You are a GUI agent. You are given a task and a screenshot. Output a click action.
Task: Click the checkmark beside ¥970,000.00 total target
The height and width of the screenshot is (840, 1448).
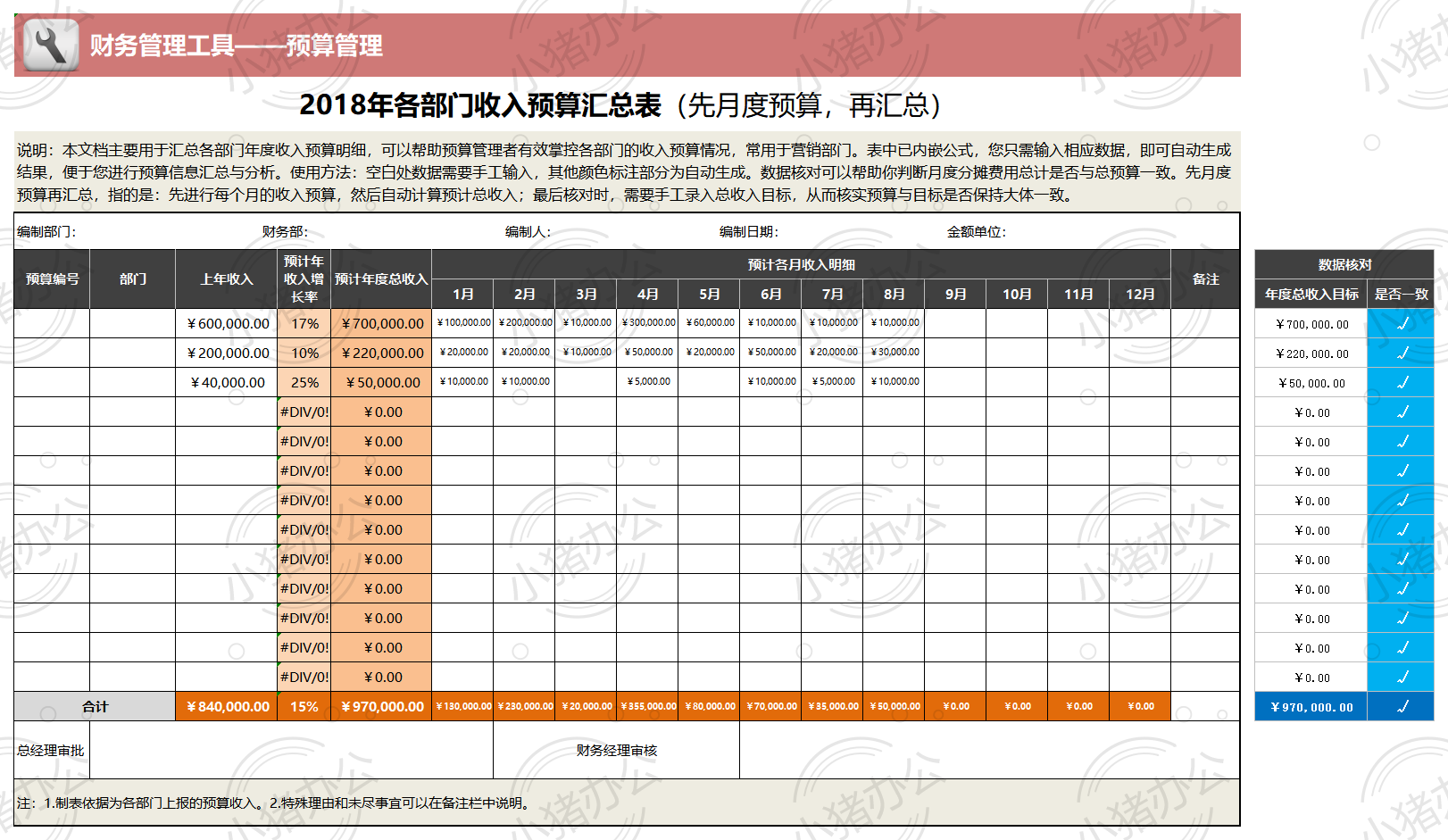(1402, 706)
